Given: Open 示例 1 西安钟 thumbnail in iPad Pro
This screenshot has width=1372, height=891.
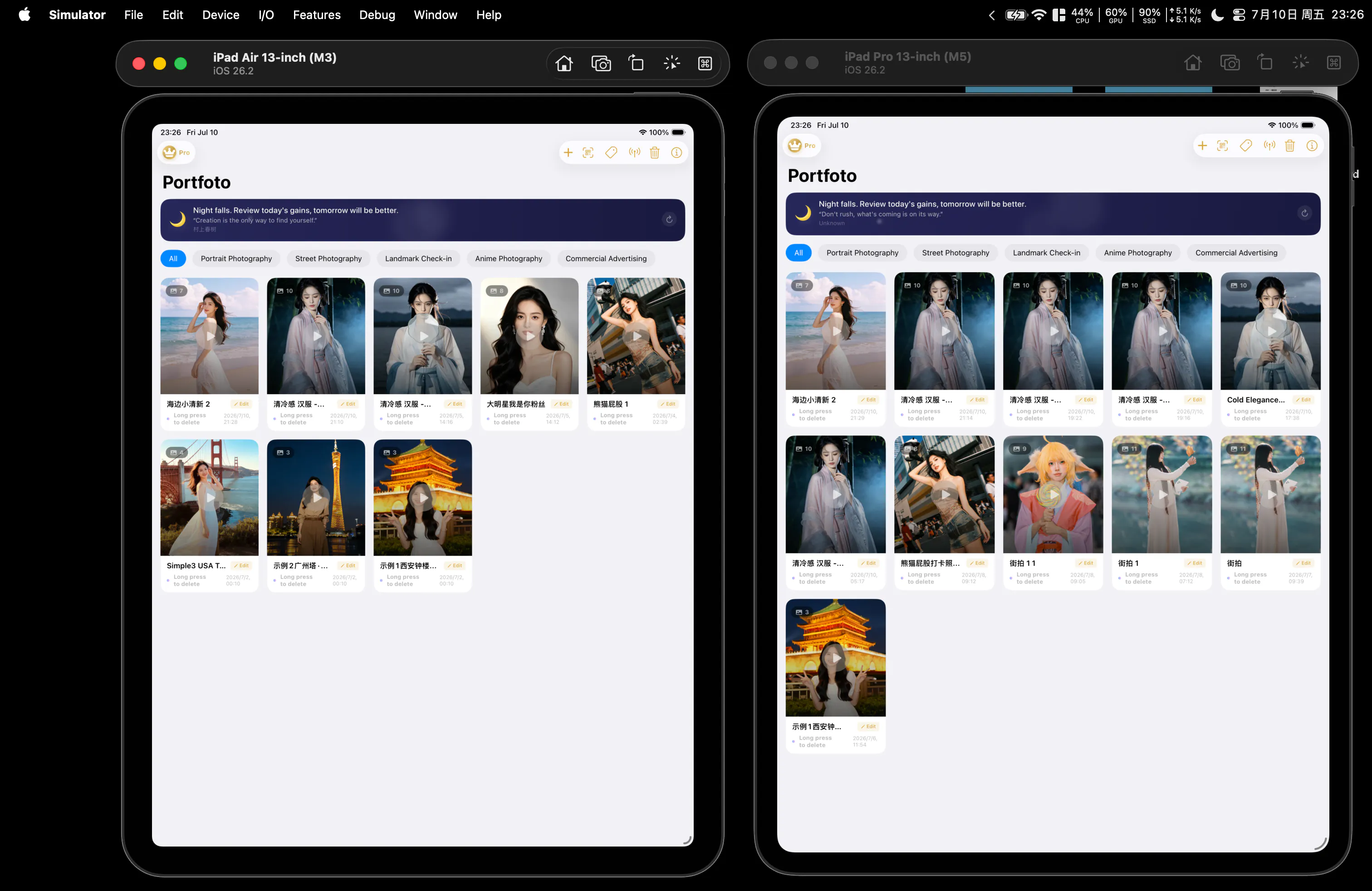Looking at the screenshot, I should click(835, 657).
